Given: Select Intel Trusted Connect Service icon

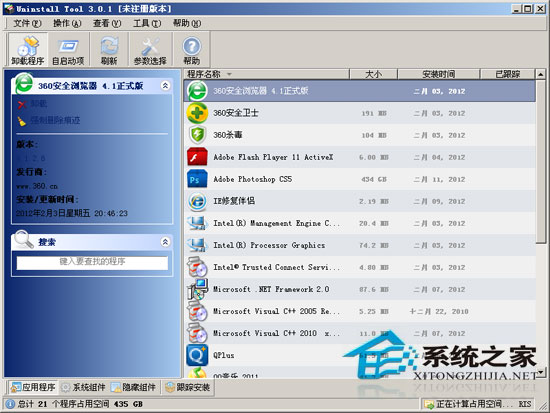Looking at the screenshot, I should [x=197, y=267].
